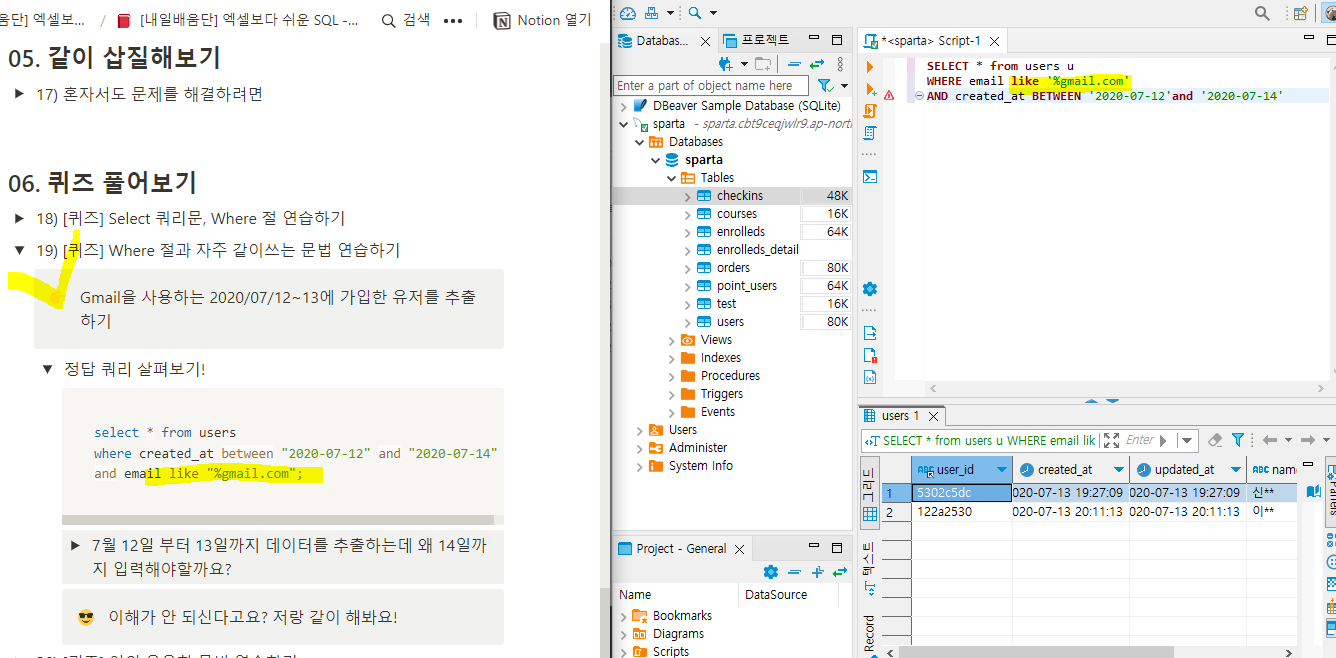Click the expand filter panel icon in results
The height and width of the screenshot is (658, 1336).
pyautogui.click(x=1113, y=440)
